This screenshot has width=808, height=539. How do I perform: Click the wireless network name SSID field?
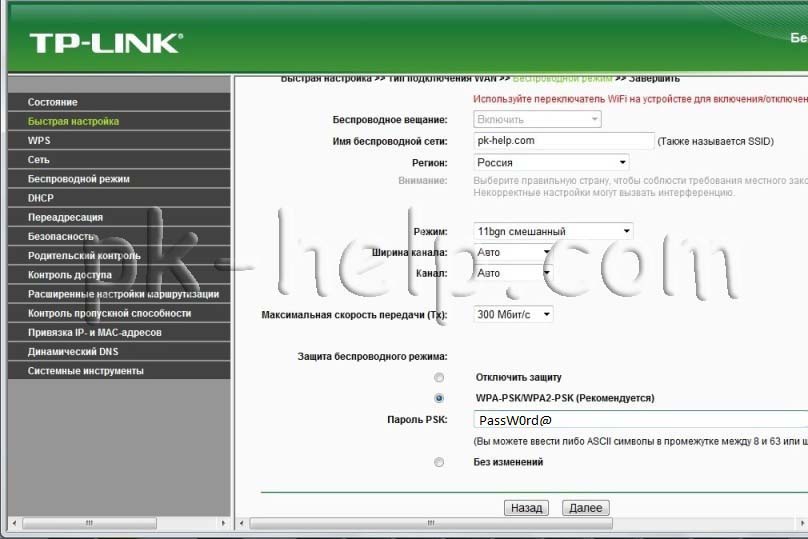coord(563,141)
